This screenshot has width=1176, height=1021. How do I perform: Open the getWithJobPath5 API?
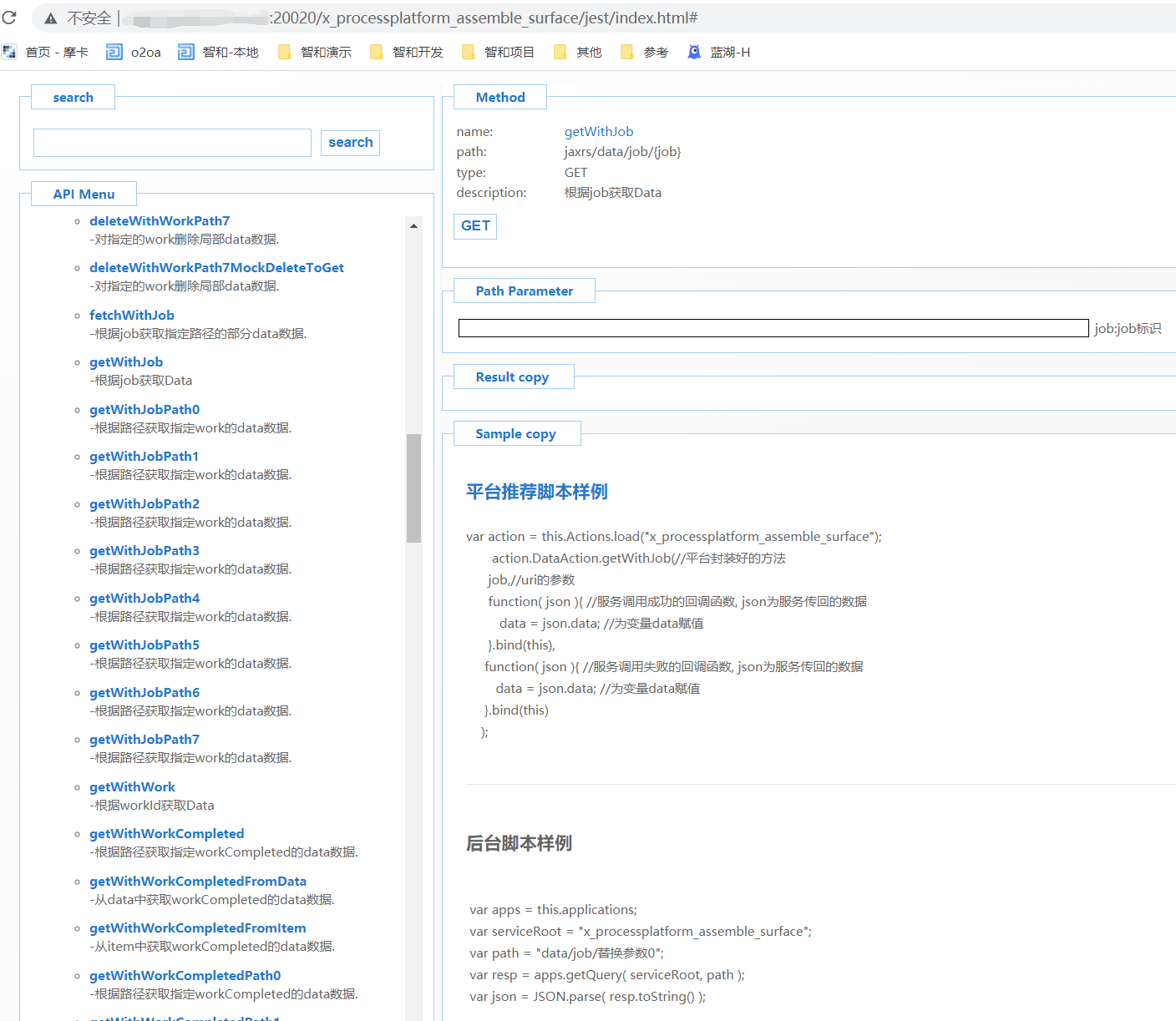pos(144,645)
